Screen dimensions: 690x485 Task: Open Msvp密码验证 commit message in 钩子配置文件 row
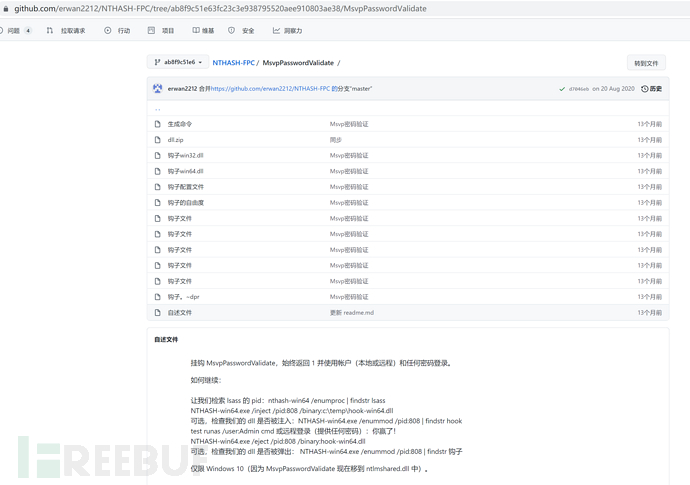pos(349,187)
